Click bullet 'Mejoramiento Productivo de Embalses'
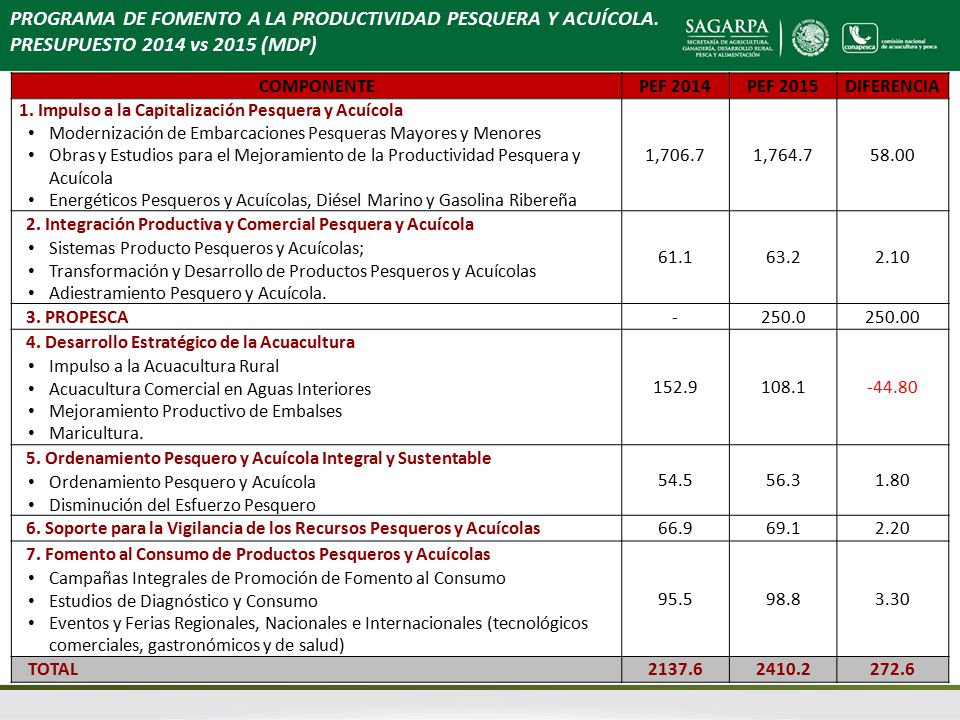 [195, 411]
